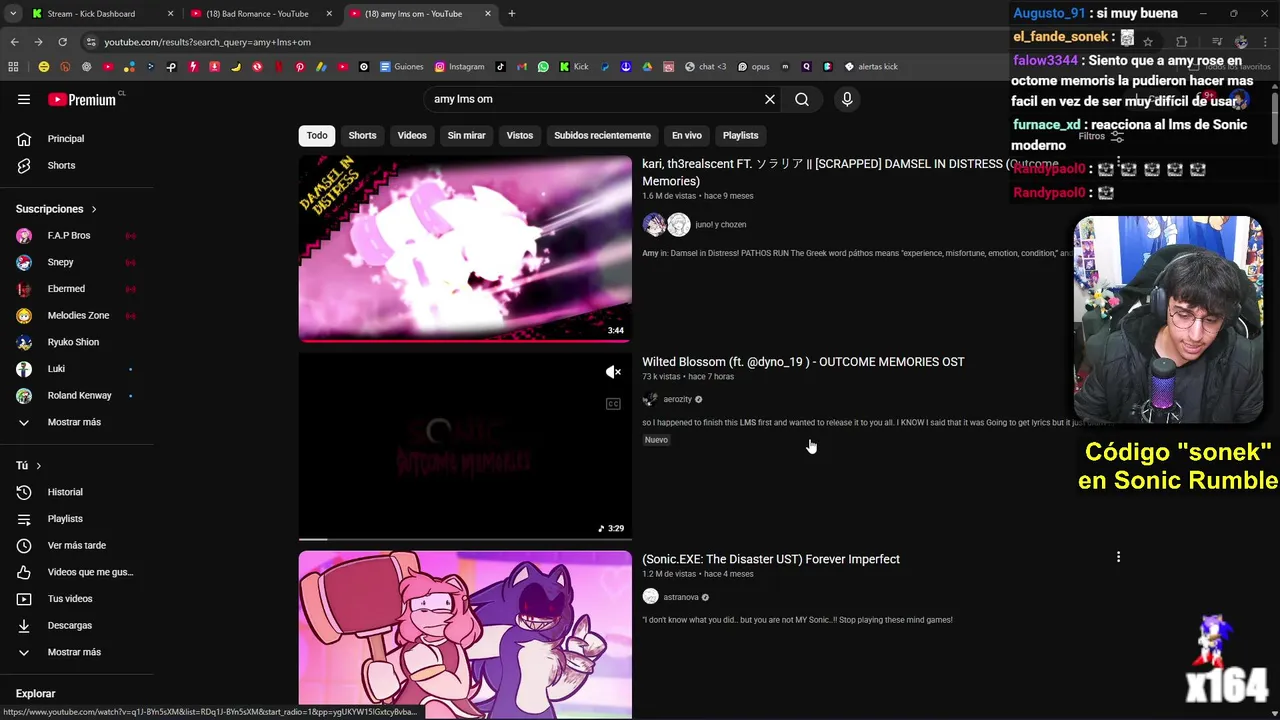Select the Playlists filter chip
This screenshot has height=720, width=1280.
coord(740,135)
